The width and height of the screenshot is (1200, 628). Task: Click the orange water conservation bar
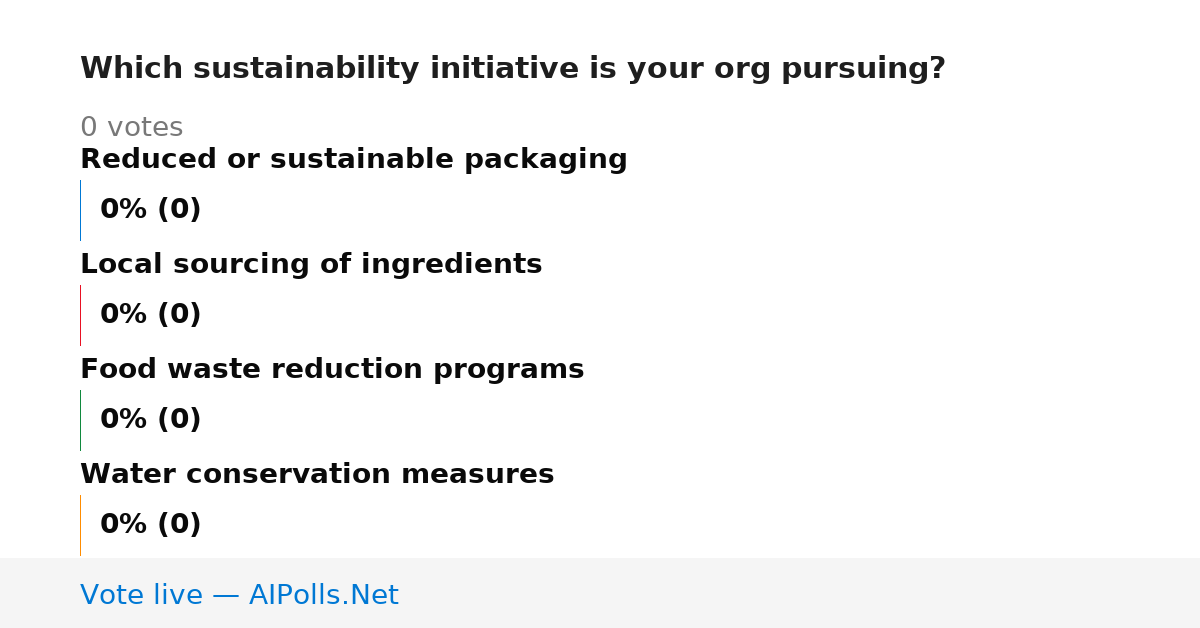(x=80, y=525)
